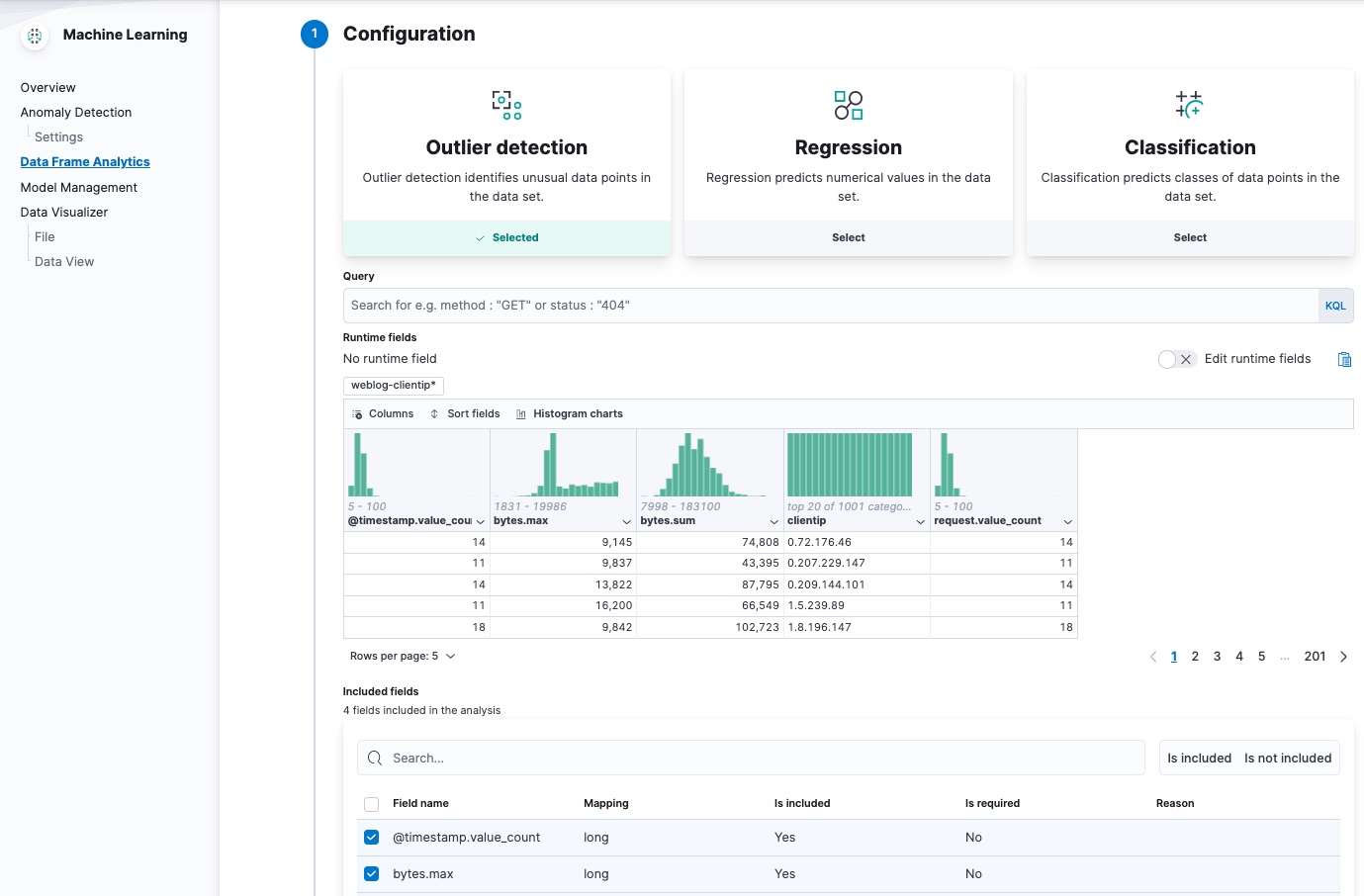Switch to the Anomaly Detection section
Screen dimensions: 1364x896
pos(76,112)
